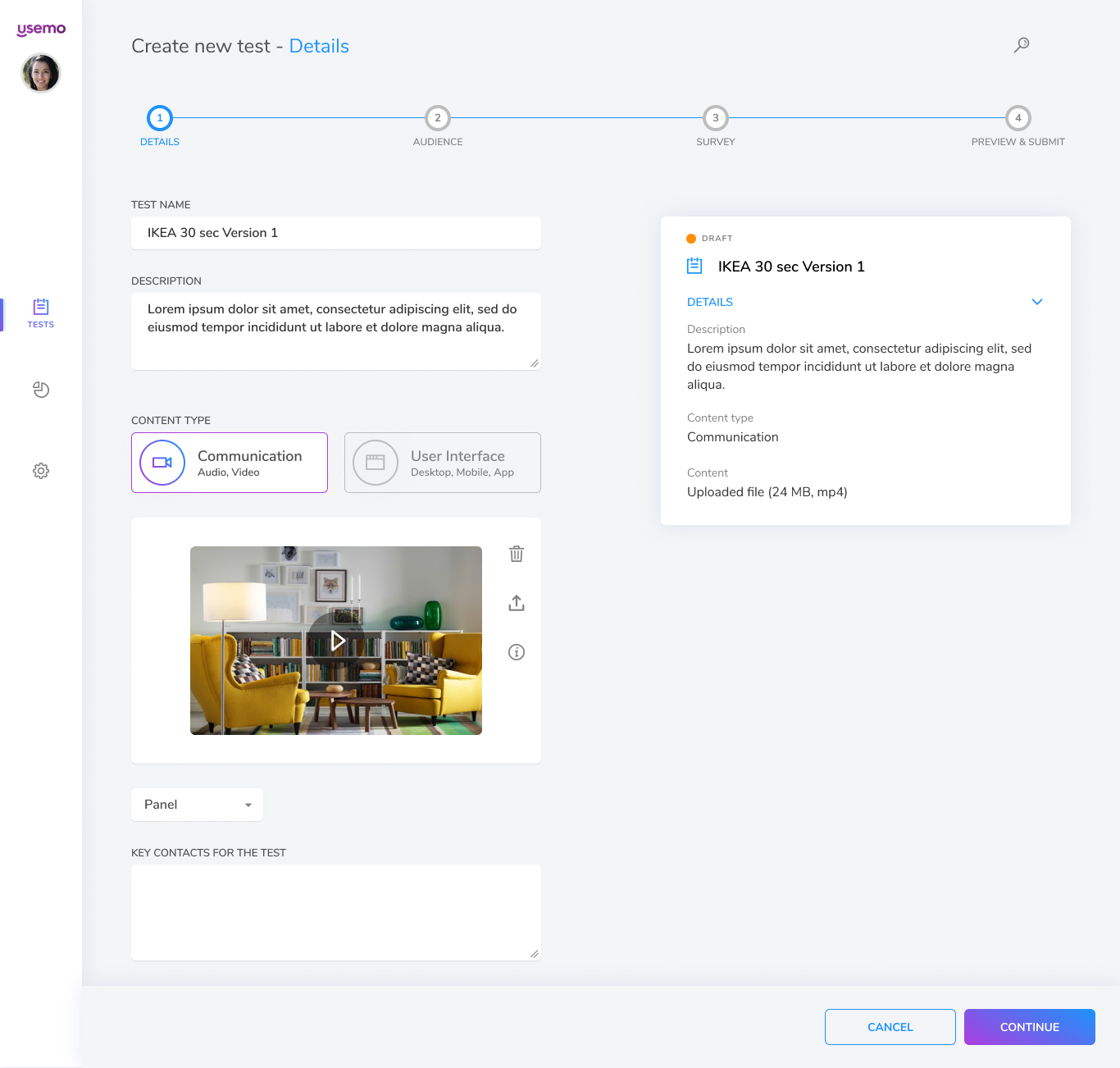The height and width of the screenshot is (1068, 1120).
Task: Open settings gear in sidebar
Action: click(x=41, y=471)
